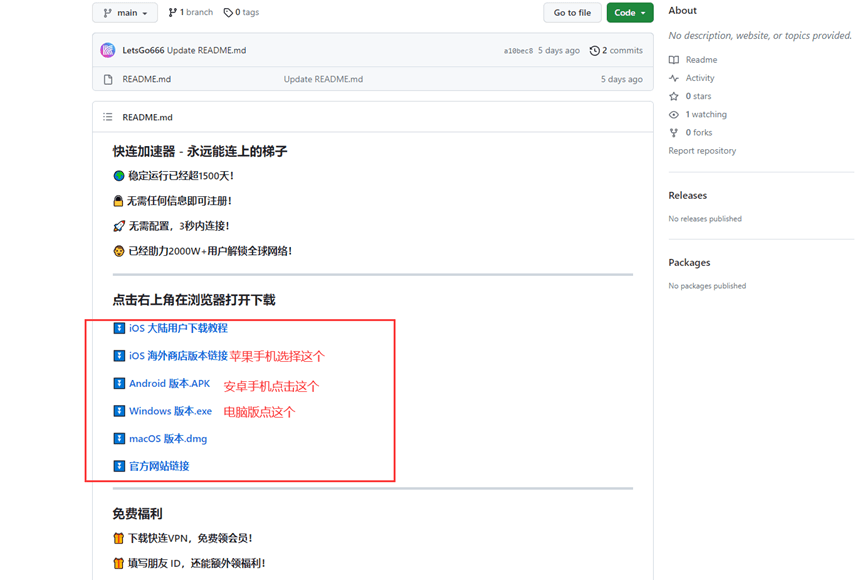View the 0 forks link
The image size is (865, 580).
[x=699, y=132]
